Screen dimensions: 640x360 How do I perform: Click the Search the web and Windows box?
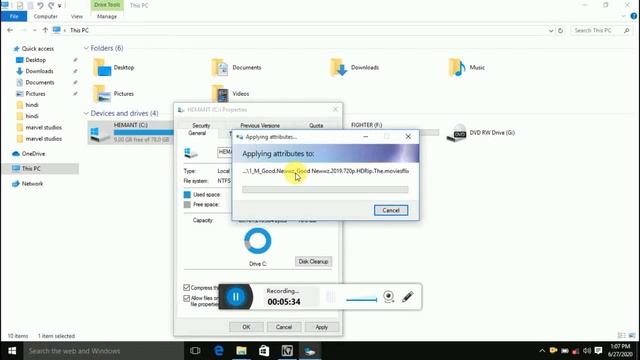coord(104,351)
